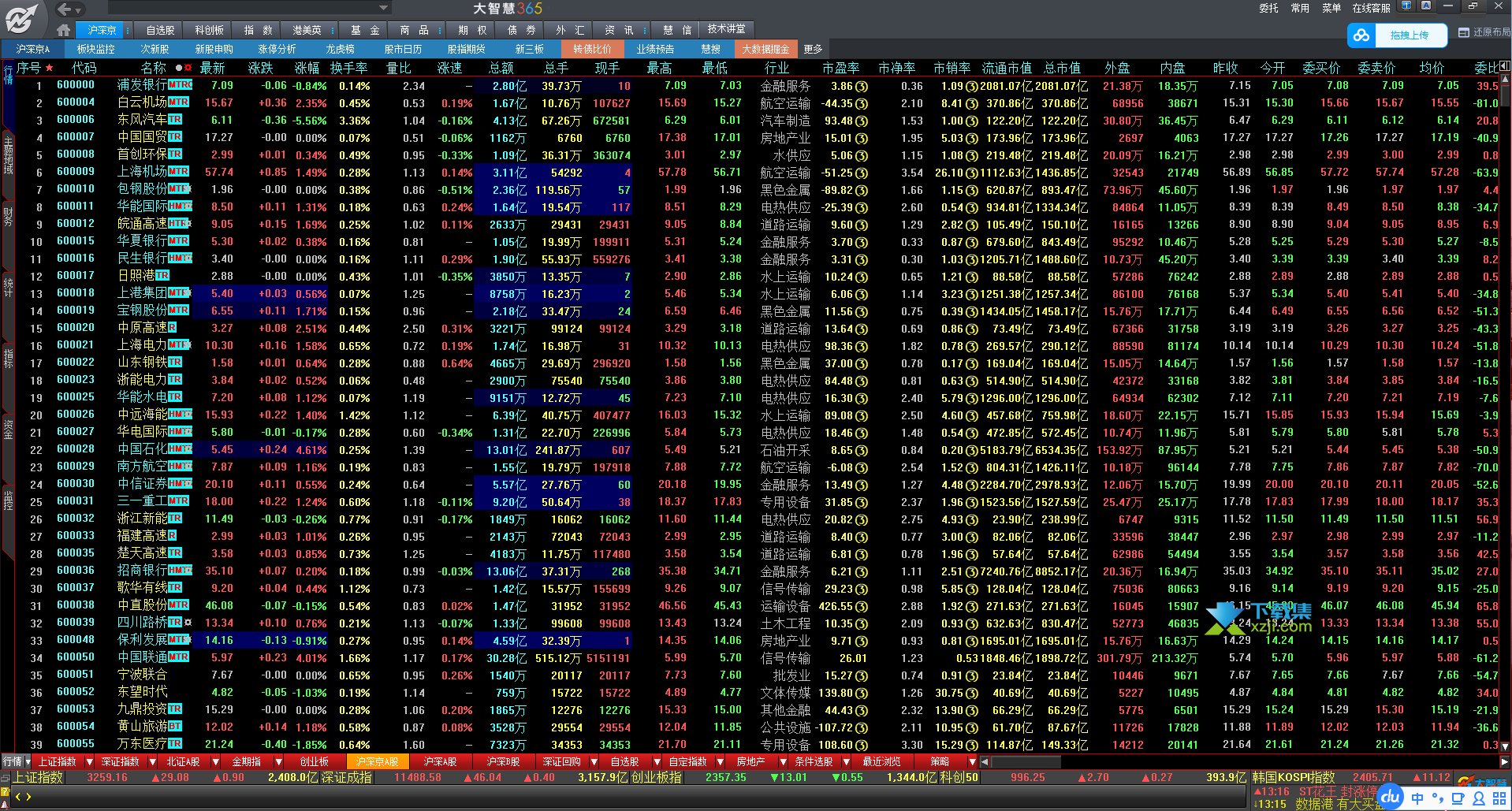Open the 上证指数 bottom tab dropdown

[89, 761]
